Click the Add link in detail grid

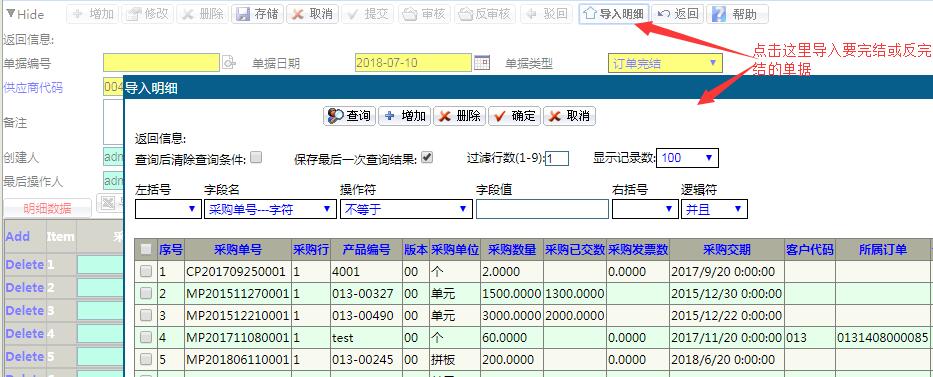17,237
